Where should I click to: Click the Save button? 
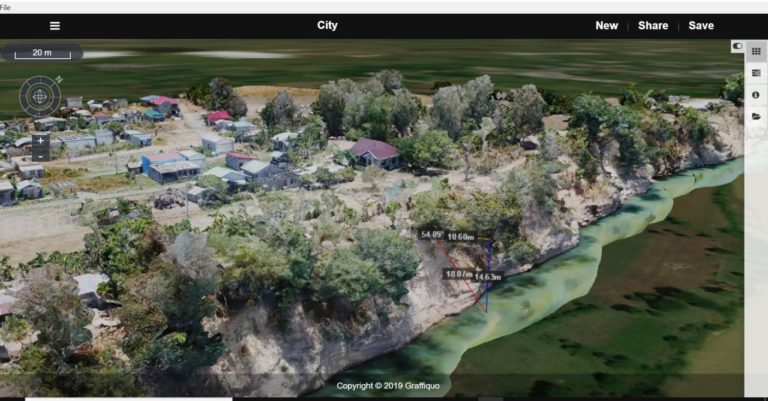click(x=701, y=26)
